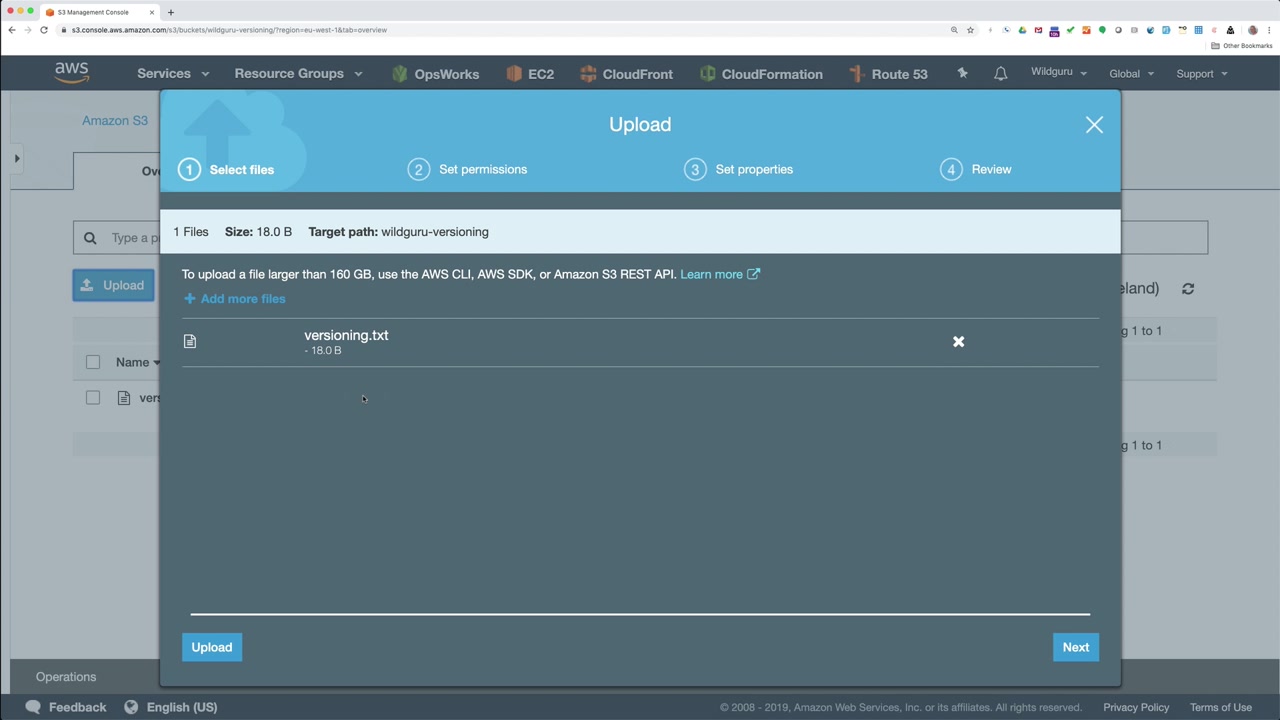Click the Operations bar at the bottom
1280x720 pixels.
coord(66,677)
